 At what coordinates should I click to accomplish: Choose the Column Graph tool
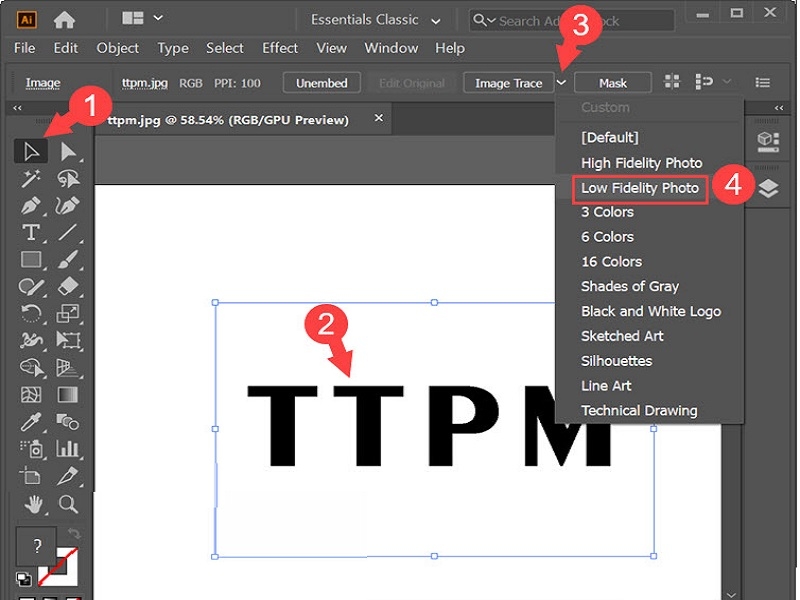pos(68,449)
